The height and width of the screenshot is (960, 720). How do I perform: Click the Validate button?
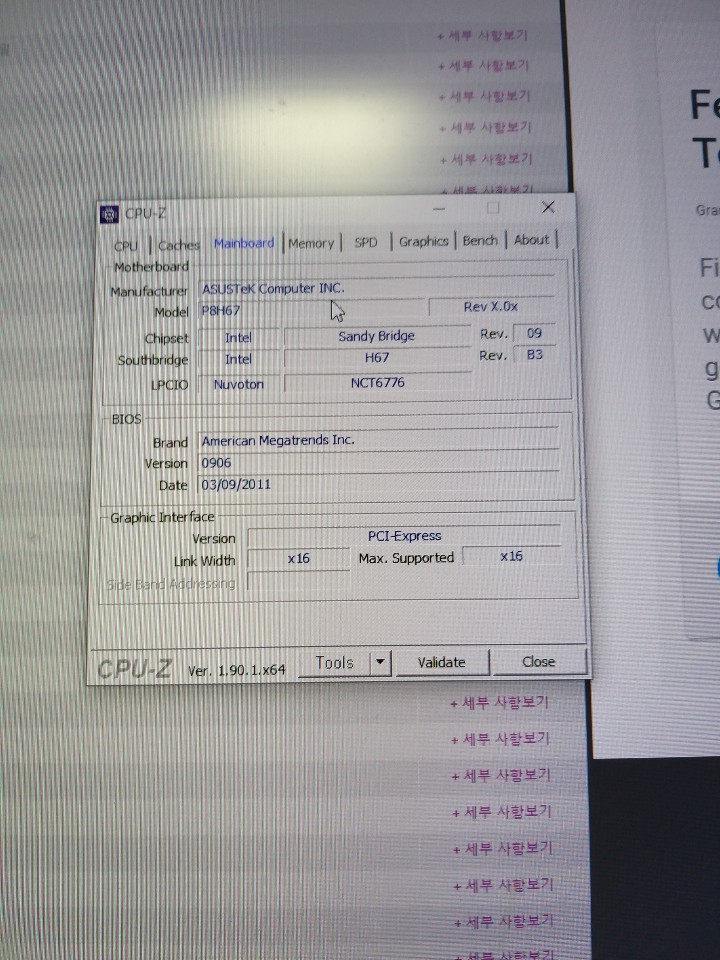(x=441, y=662)
